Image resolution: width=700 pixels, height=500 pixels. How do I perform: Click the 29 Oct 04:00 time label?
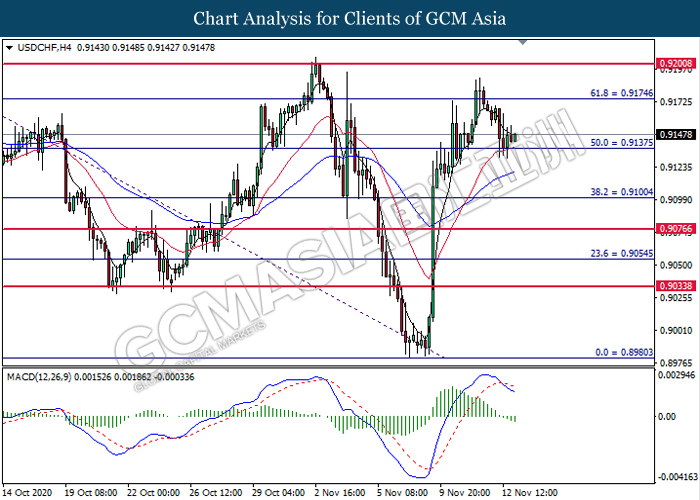click(278, 493)
